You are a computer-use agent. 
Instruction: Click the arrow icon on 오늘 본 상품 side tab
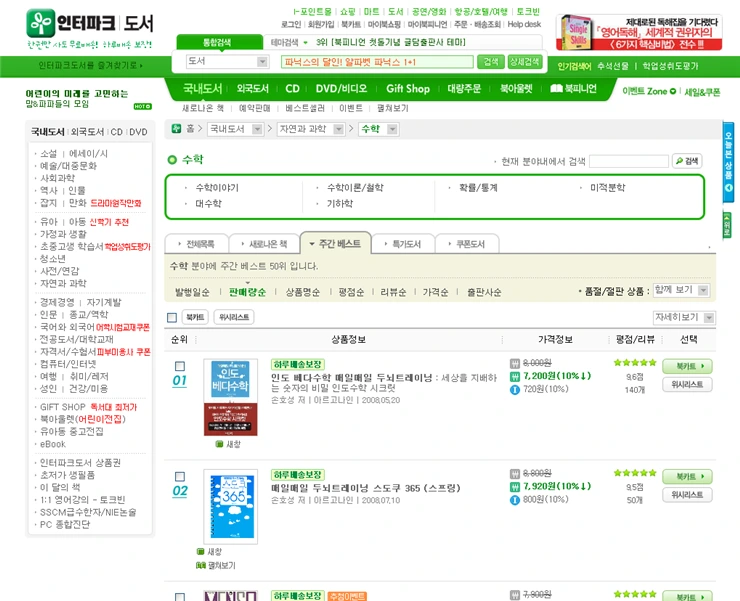click(x=729, y=188)
